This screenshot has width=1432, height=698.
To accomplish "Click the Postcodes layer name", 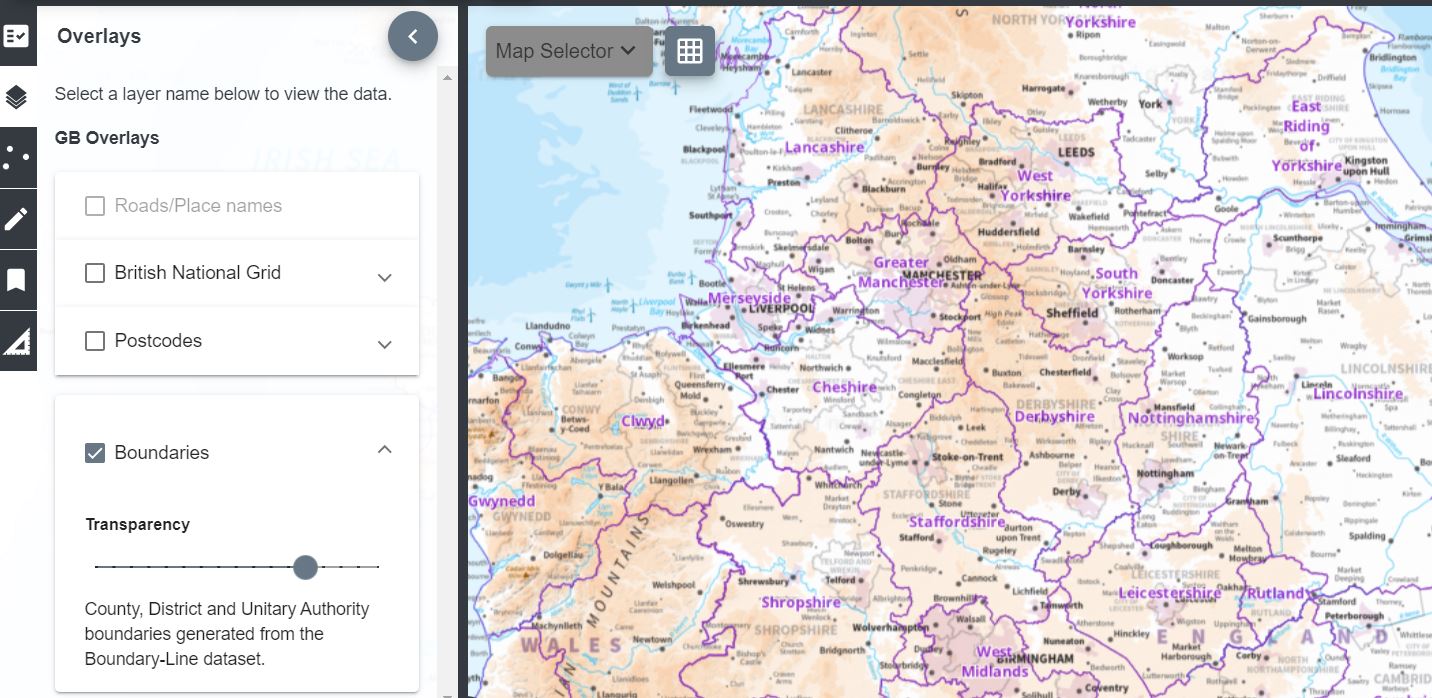I will pos(158,341).
